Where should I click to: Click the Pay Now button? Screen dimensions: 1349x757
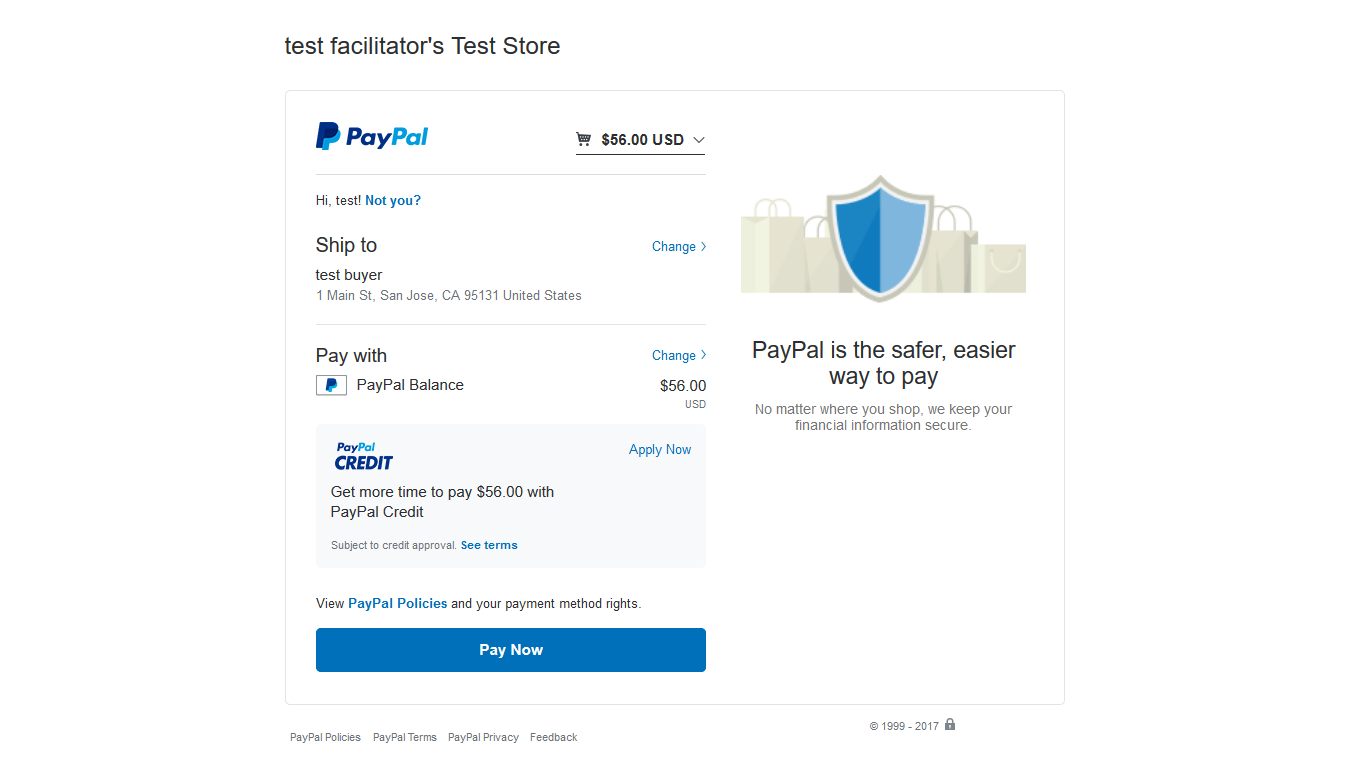pyautogui.click(x=510, y=649)
